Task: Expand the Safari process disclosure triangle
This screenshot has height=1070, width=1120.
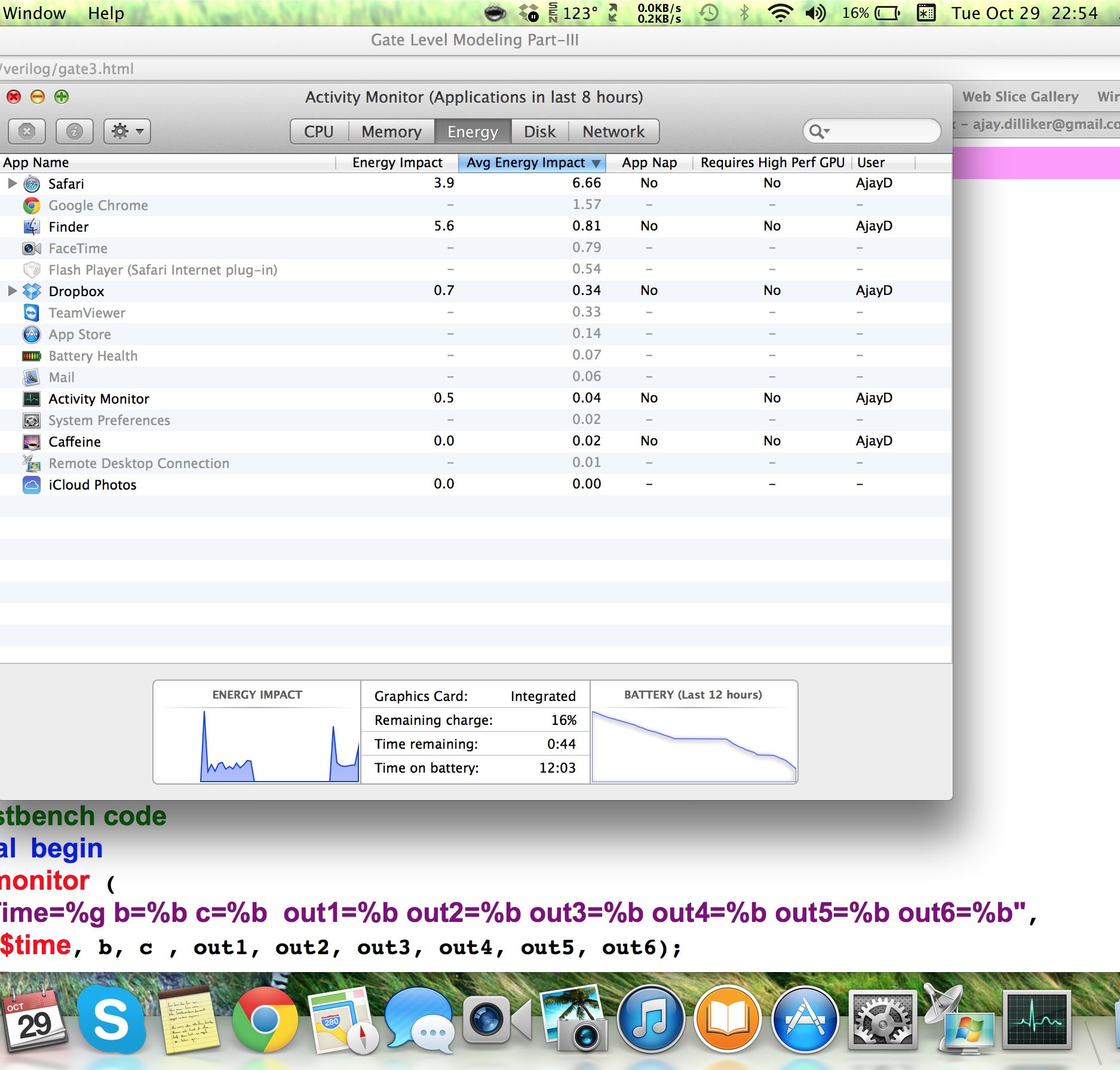Action: pyautogui.click(x=13, y=184)
